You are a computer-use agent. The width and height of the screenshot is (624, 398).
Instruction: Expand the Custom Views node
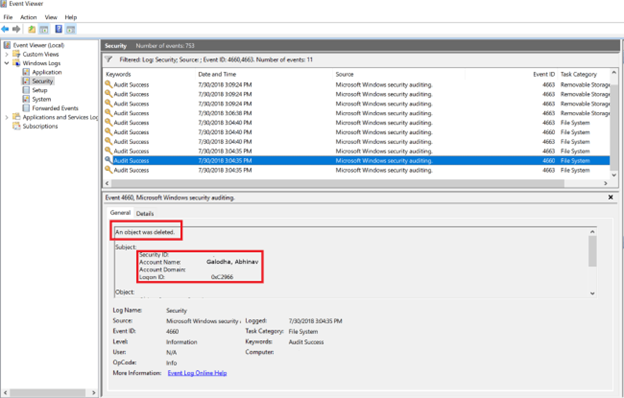point(6,54)
